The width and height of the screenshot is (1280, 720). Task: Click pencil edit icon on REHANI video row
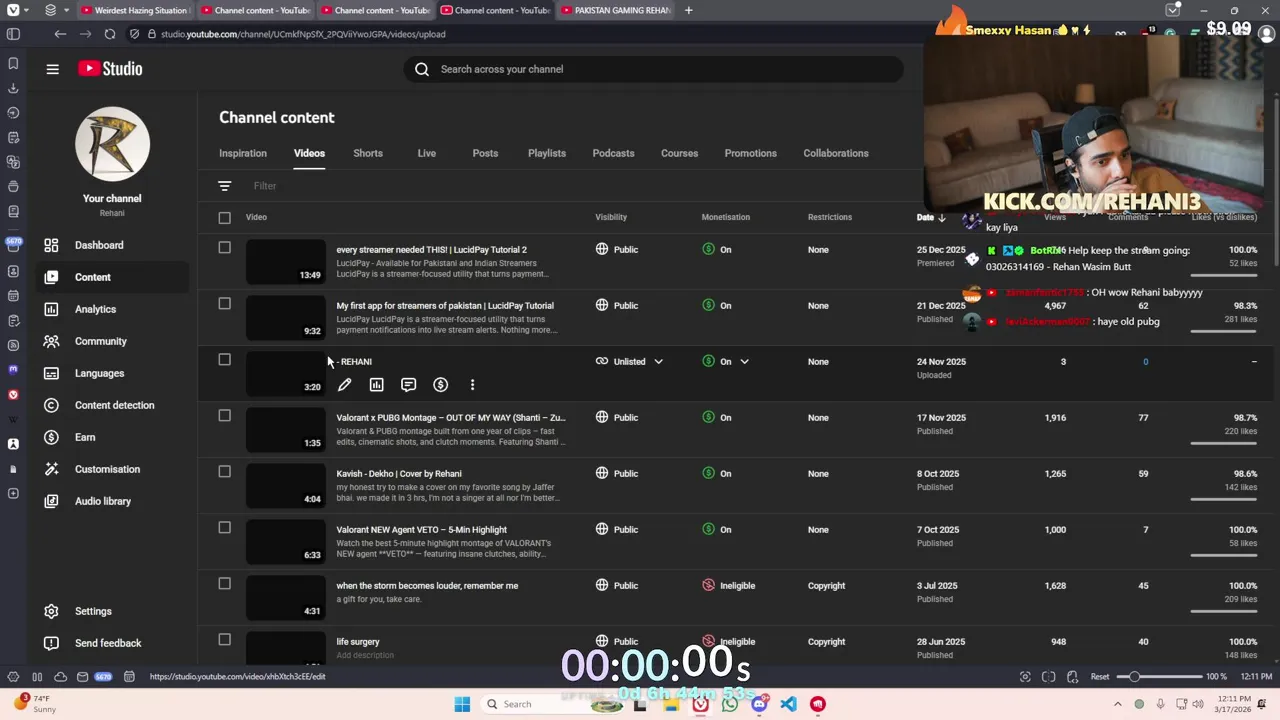coord(344,385)
